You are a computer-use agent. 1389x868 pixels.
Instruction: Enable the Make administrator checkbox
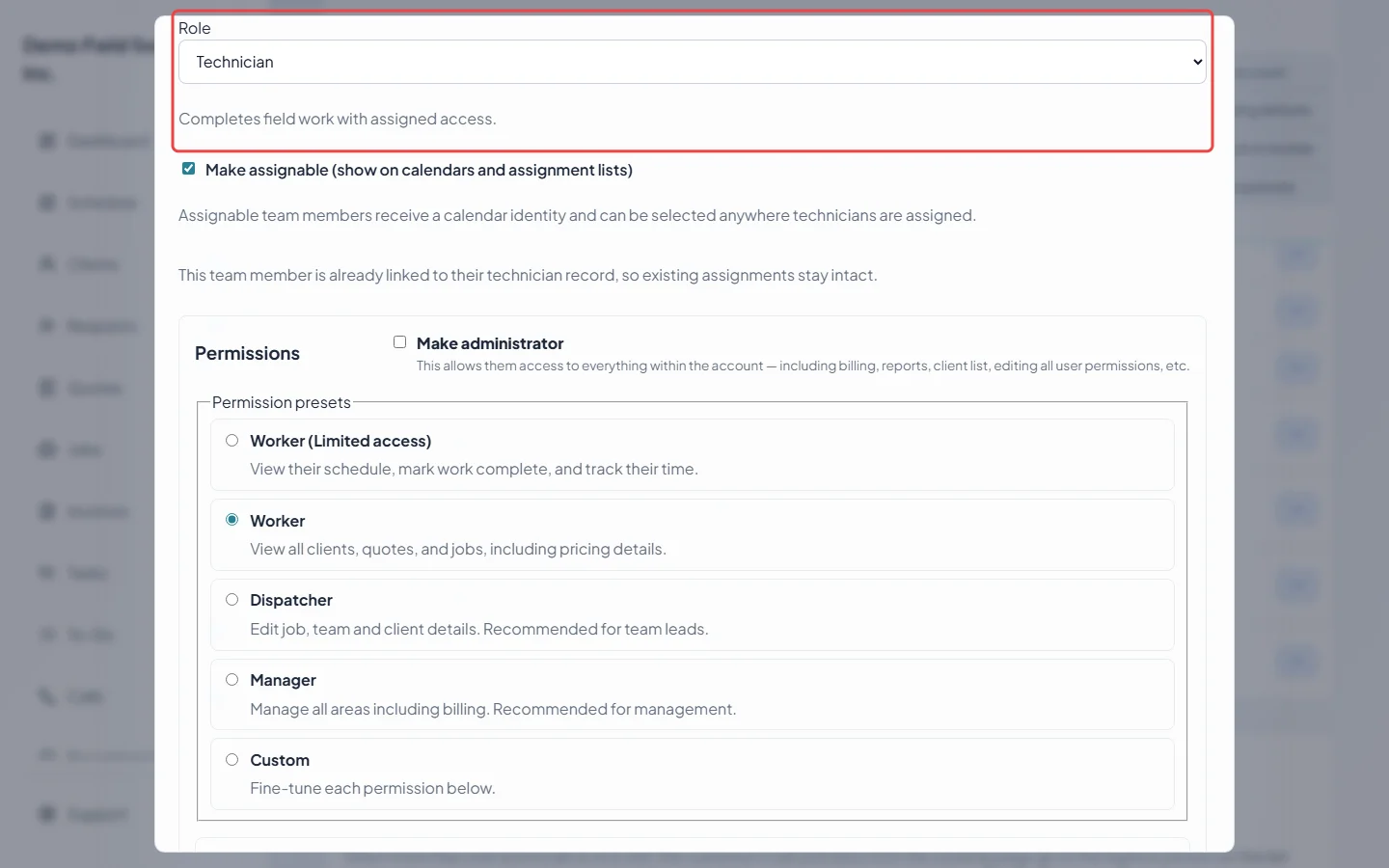click(x=399, y=342)
